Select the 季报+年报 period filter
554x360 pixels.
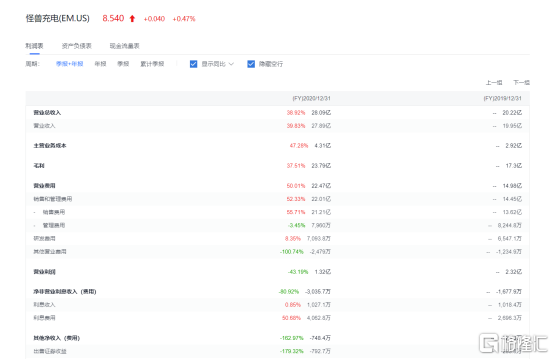pos(70,64)
